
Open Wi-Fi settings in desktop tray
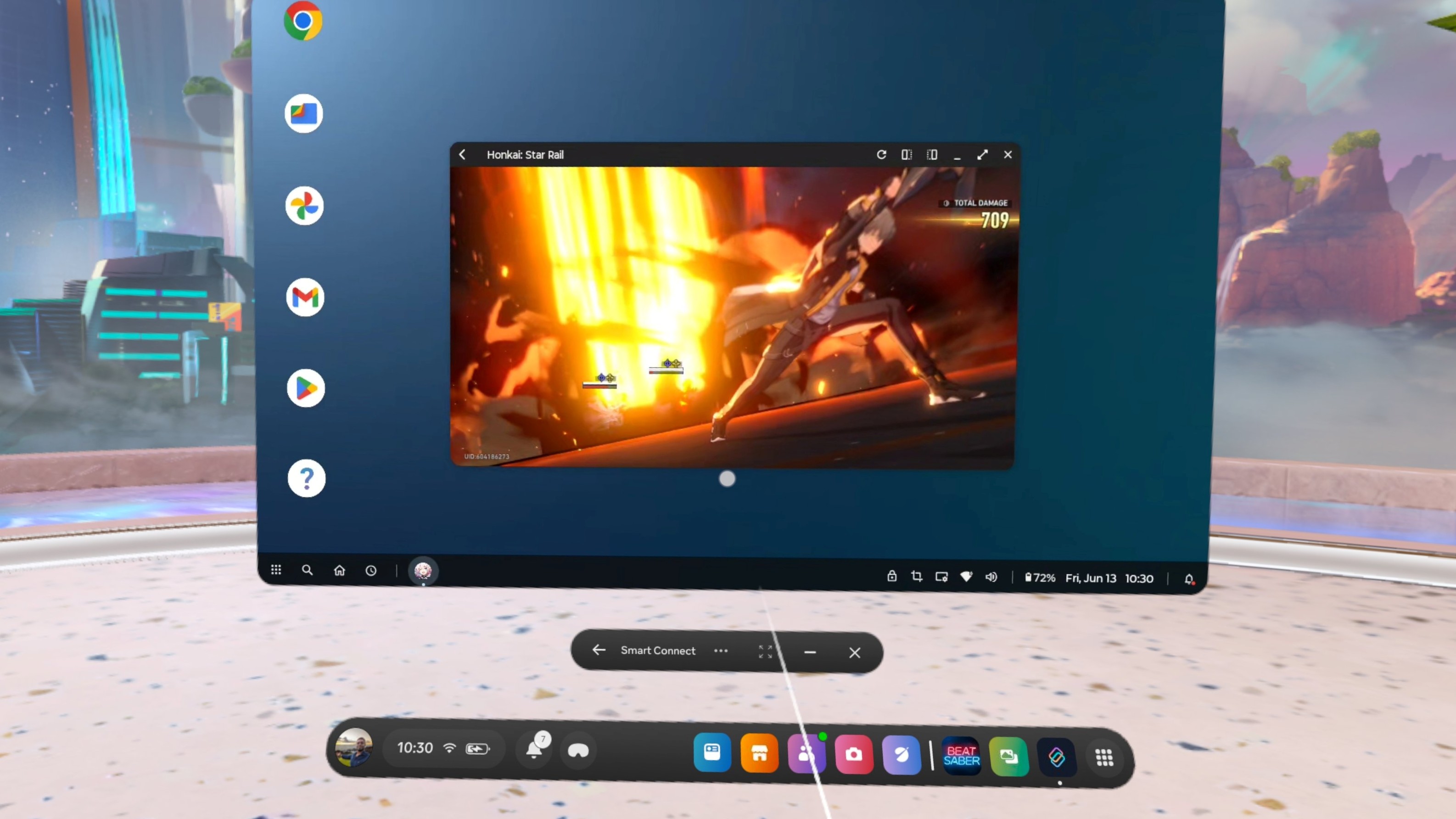(x=967, y=577)
